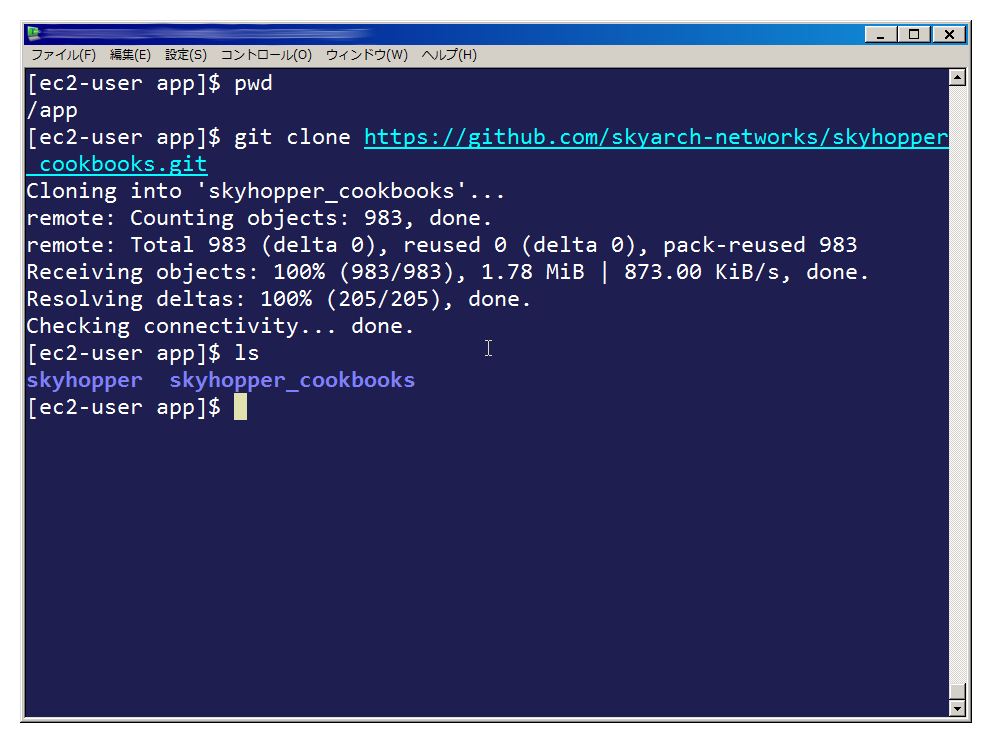This screenshot has height=743, width=992.
Task: Click the "Cloning into 'skyhopper_cookbooks'..." line
Action: click(266, 191)
